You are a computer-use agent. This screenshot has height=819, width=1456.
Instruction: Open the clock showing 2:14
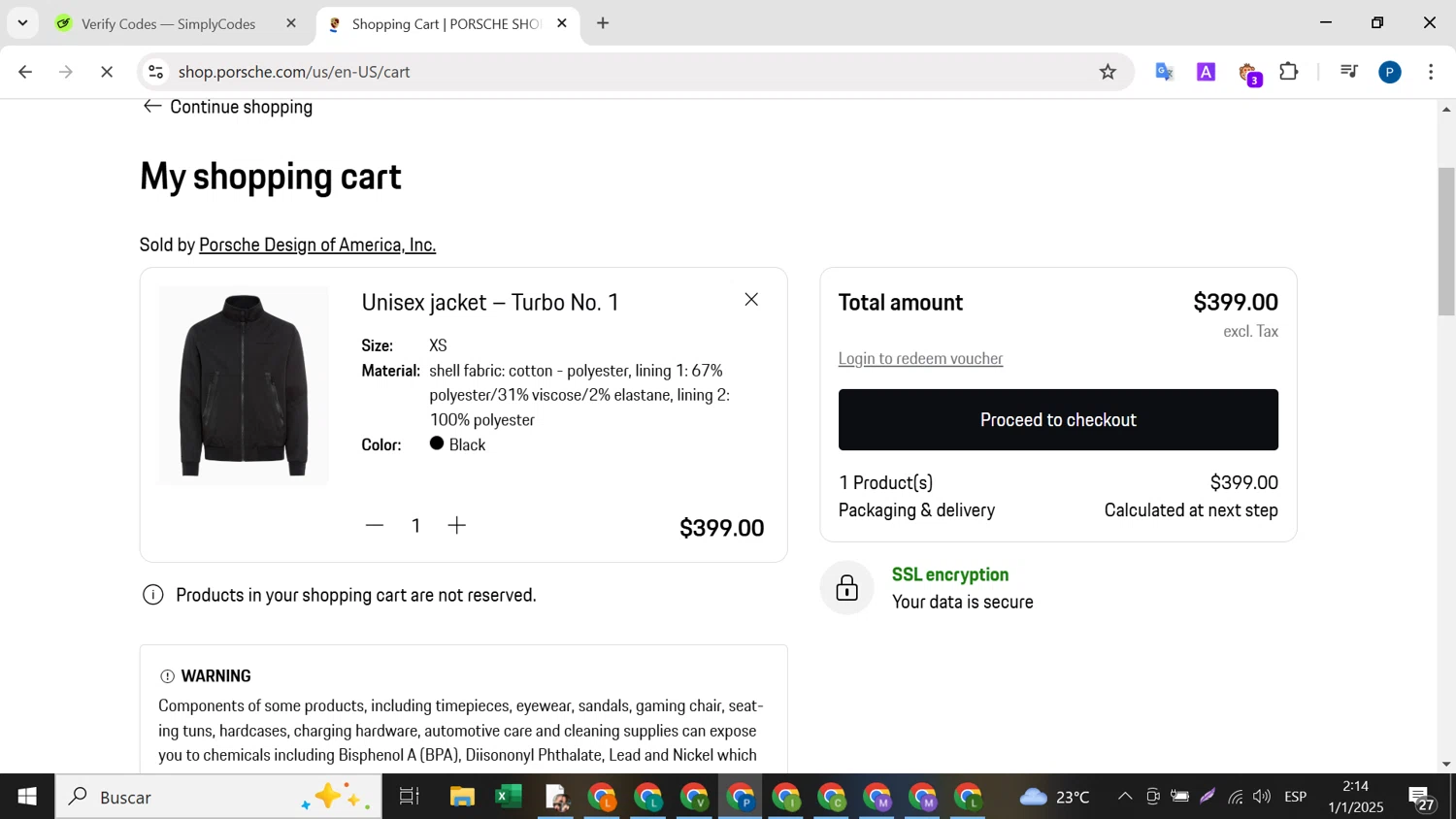1356,797
